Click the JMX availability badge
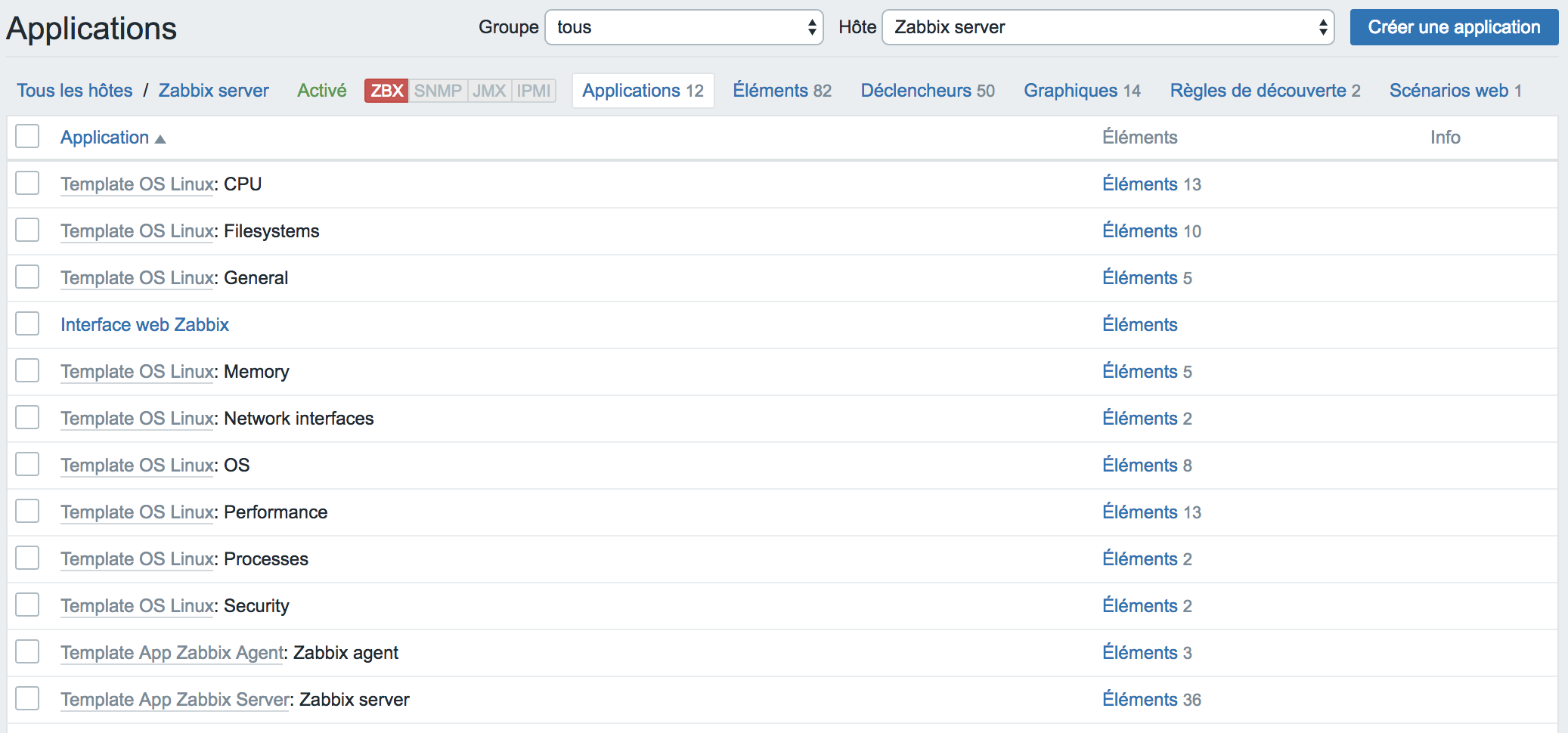 (x=489, y=91)
